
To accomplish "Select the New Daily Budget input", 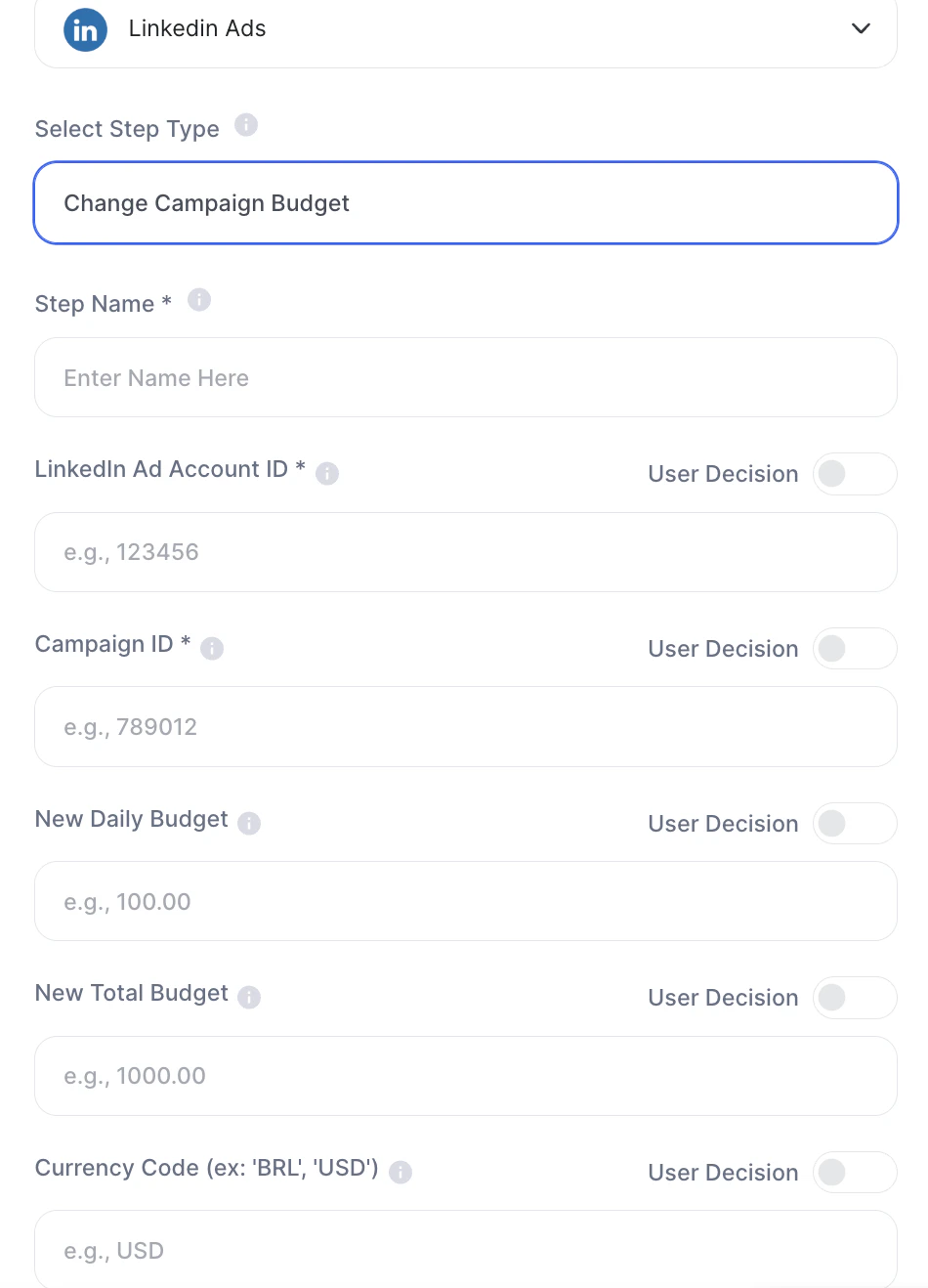I will pos(465,901).
